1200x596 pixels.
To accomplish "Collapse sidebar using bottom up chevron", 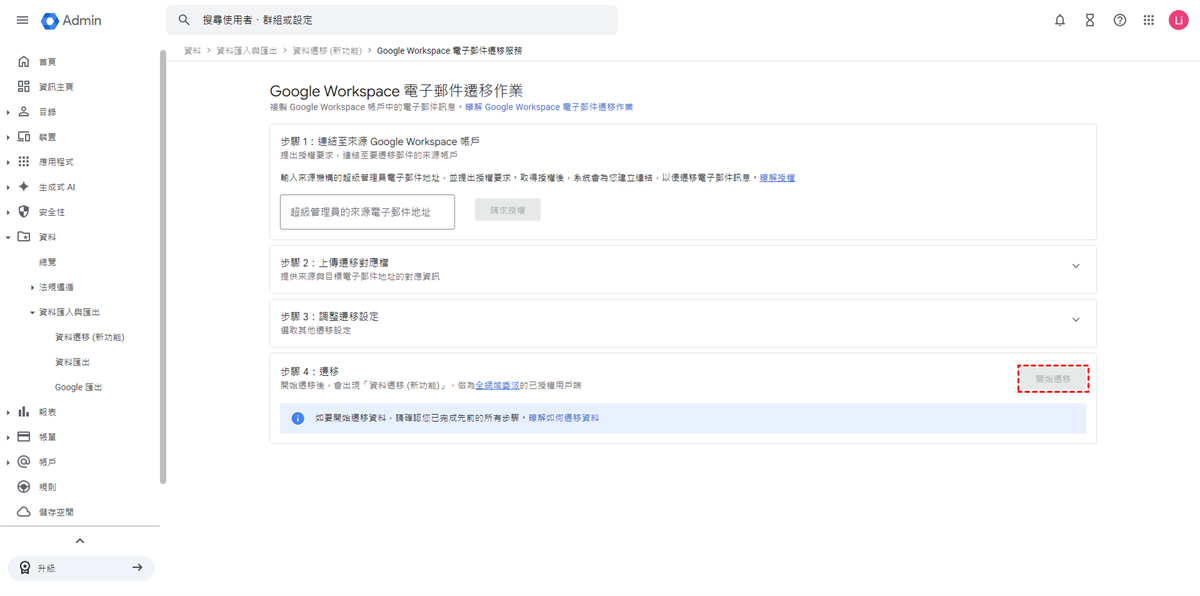I will click(x=80, y=541).
